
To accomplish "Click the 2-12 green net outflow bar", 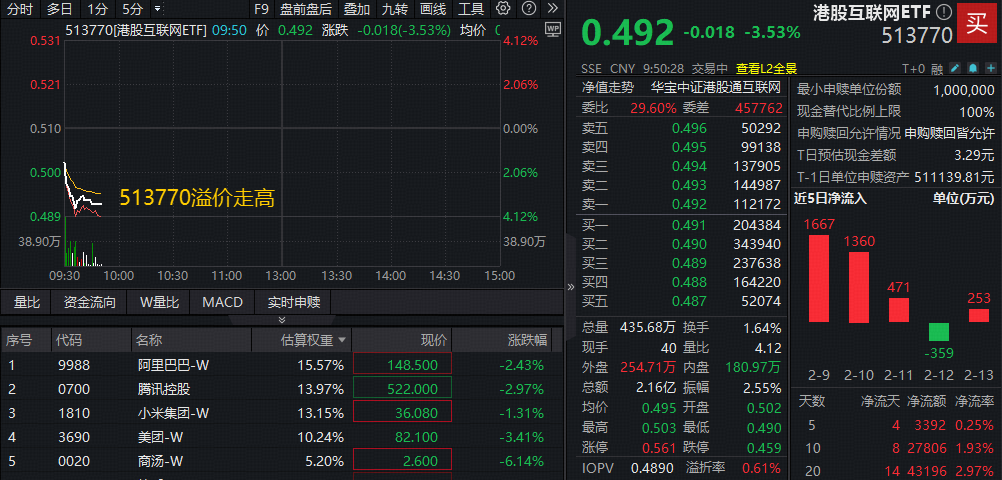I will (x=938, y=332).
